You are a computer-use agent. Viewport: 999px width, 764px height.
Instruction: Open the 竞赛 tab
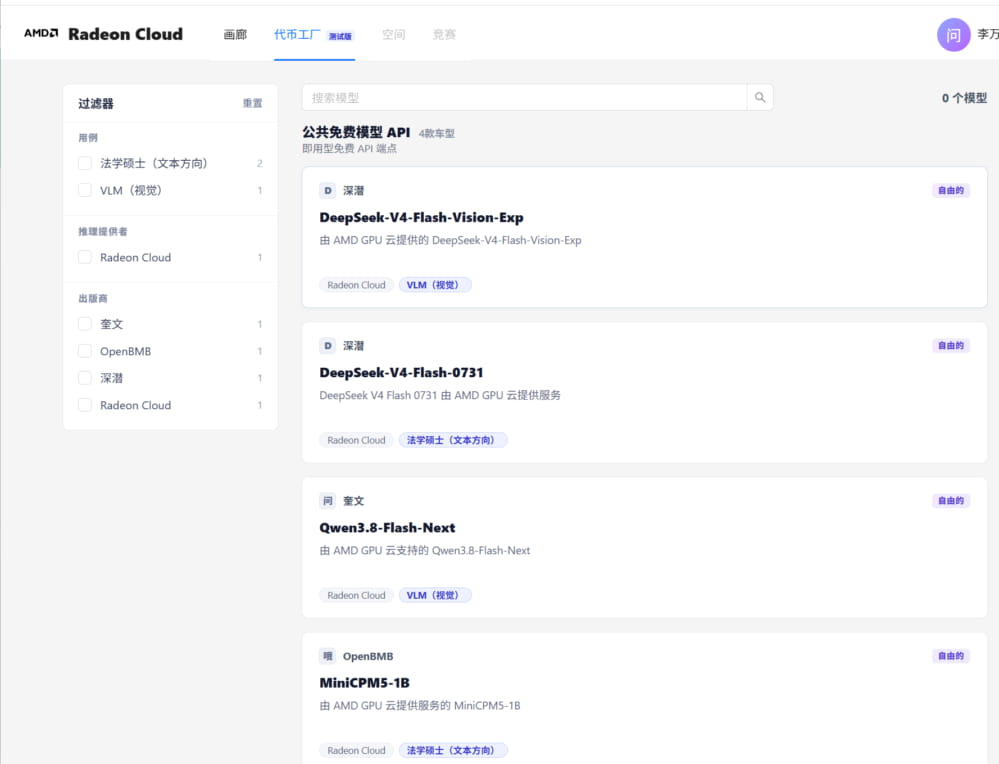(x=444, y=34)
